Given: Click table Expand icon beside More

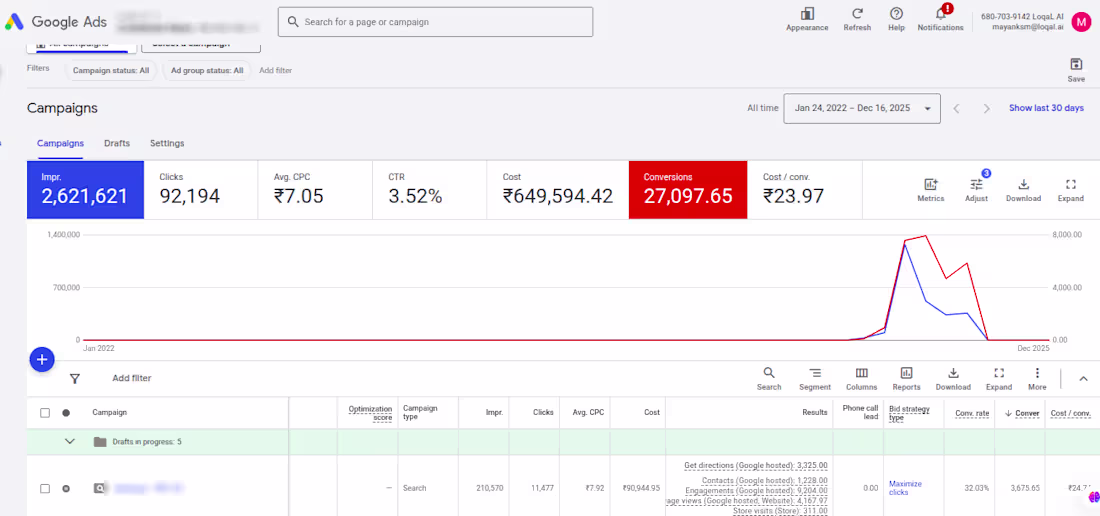Looking at the screenshot, I should click(999, 373).
